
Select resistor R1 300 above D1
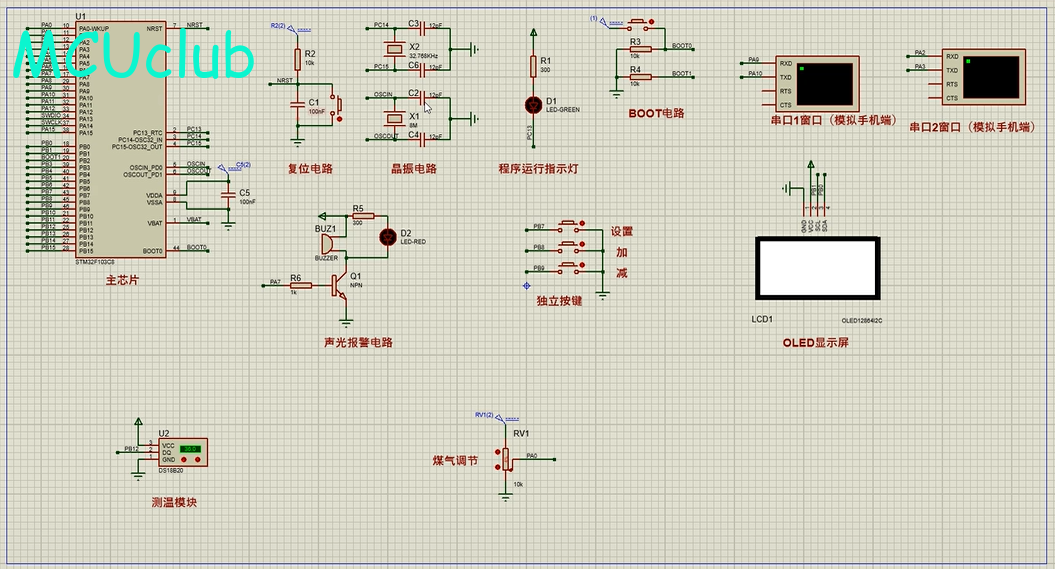pos(534,66)
